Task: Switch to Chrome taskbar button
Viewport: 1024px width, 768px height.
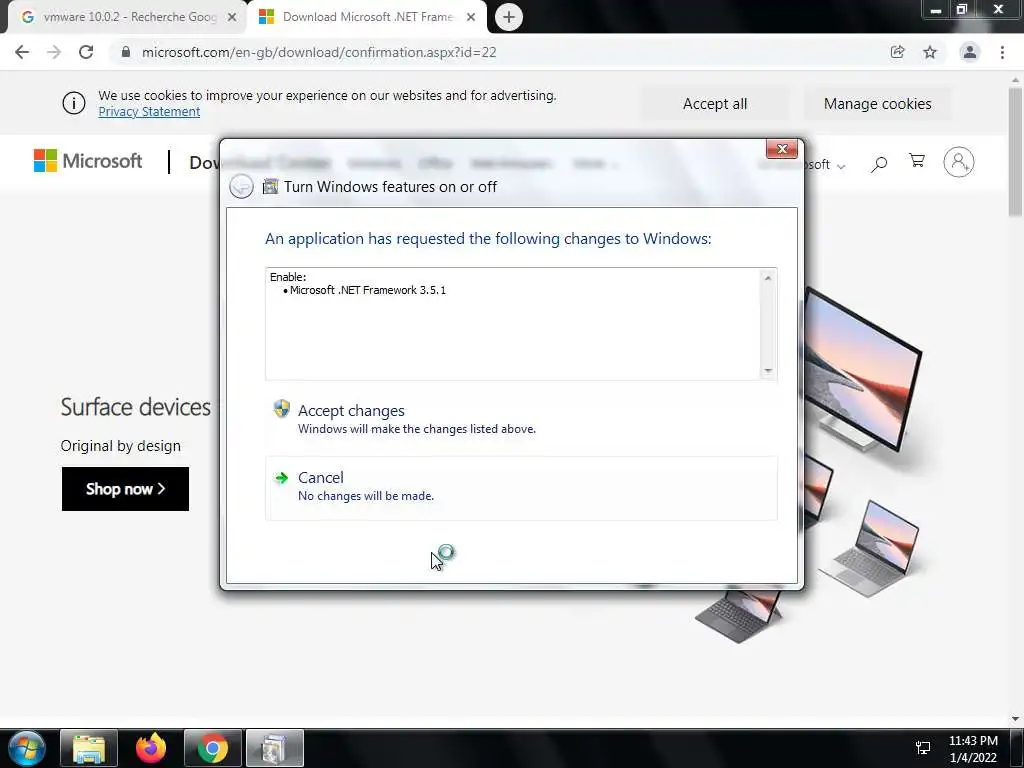Action: [x=213, y=748]
